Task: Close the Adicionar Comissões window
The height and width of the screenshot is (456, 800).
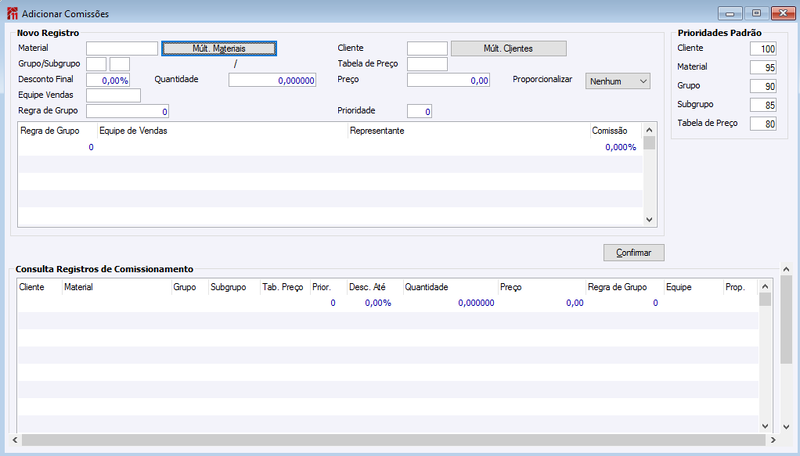Action: (783, 14)
